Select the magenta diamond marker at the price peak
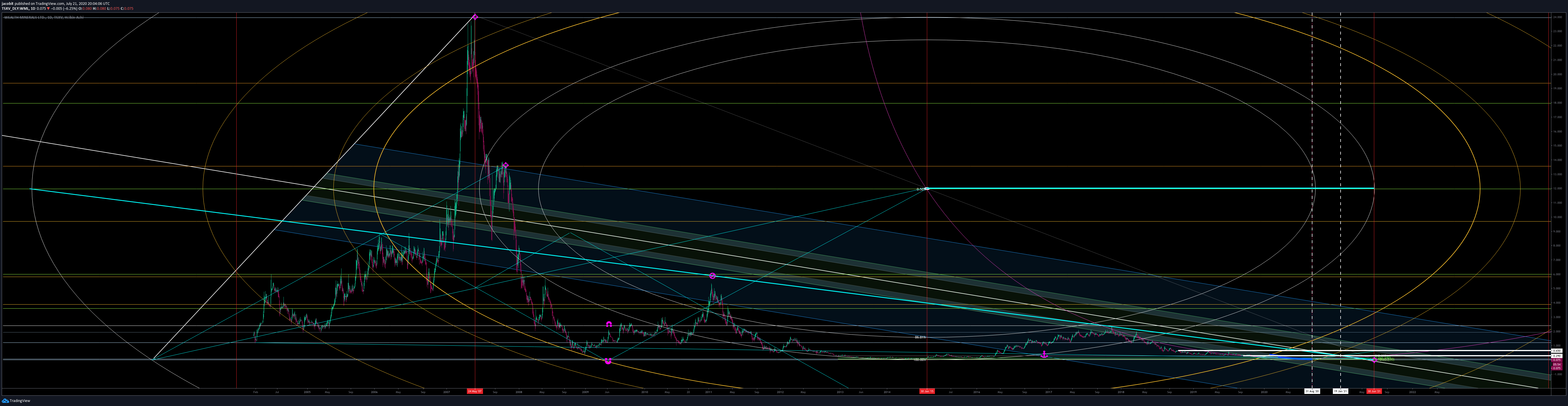 click(476, 17)
